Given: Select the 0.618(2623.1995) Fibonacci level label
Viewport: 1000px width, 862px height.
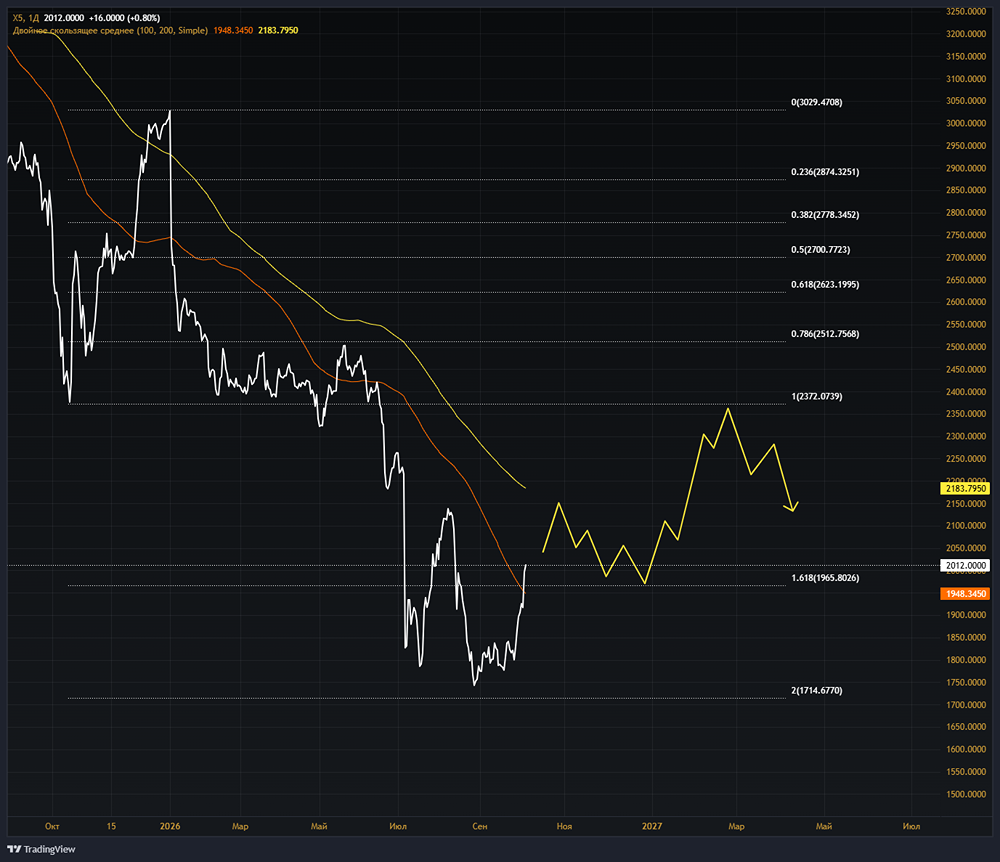Looking at the screenshot, I should [x=825, y=284].
